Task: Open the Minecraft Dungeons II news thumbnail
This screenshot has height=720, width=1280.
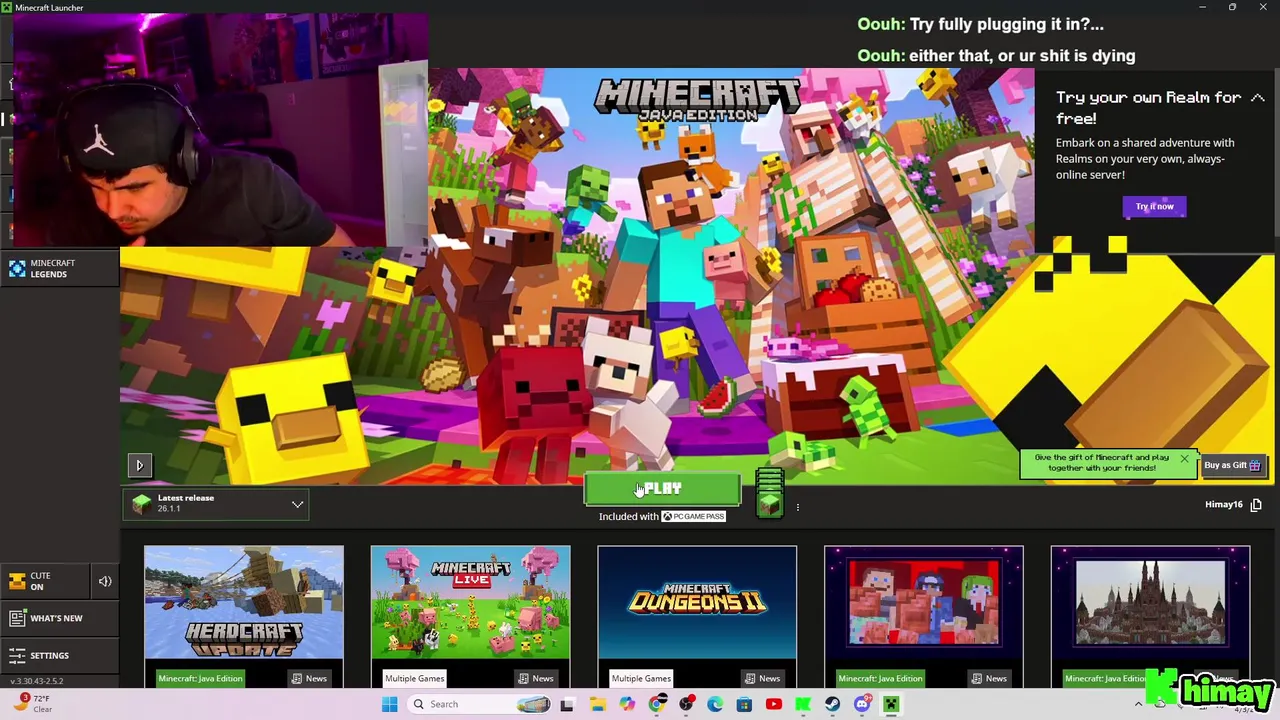Action: tap(697, 603)
